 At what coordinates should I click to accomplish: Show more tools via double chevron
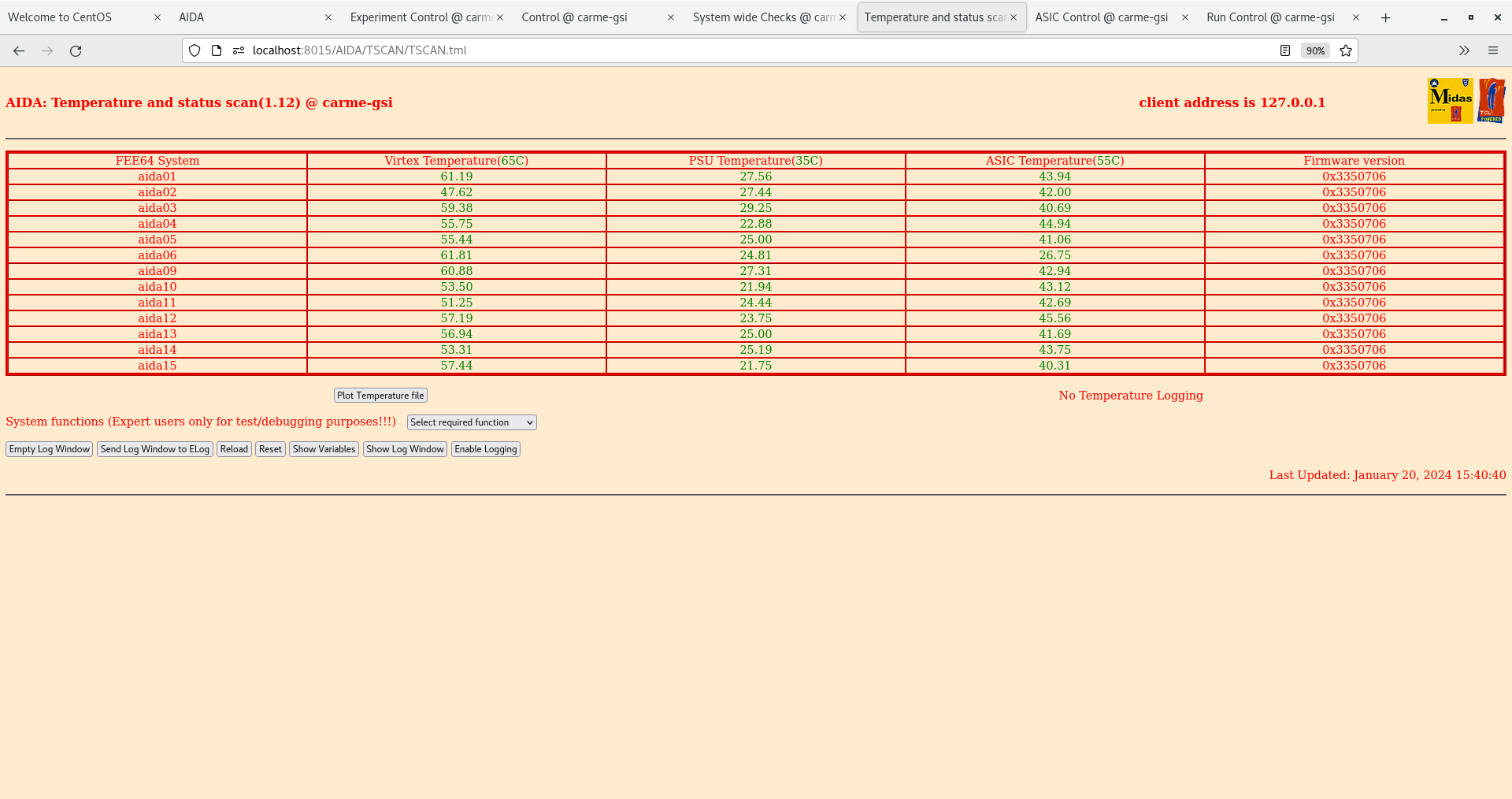(1464, 50)
